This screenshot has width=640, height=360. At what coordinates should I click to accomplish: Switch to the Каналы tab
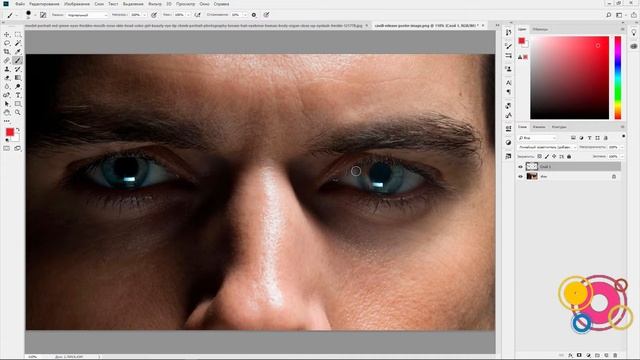click(x=539, y=127)
